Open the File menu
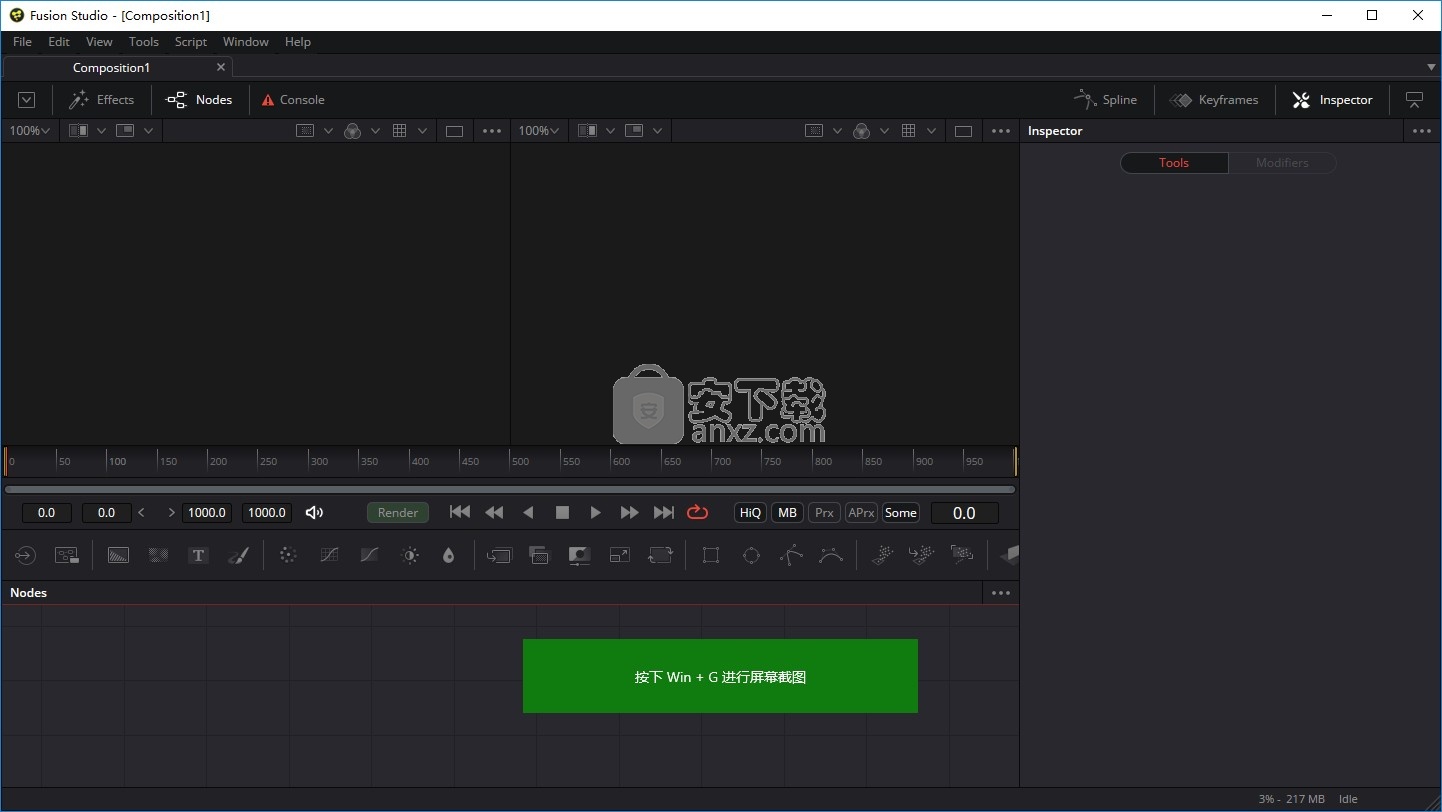 [x=22, y=42]
